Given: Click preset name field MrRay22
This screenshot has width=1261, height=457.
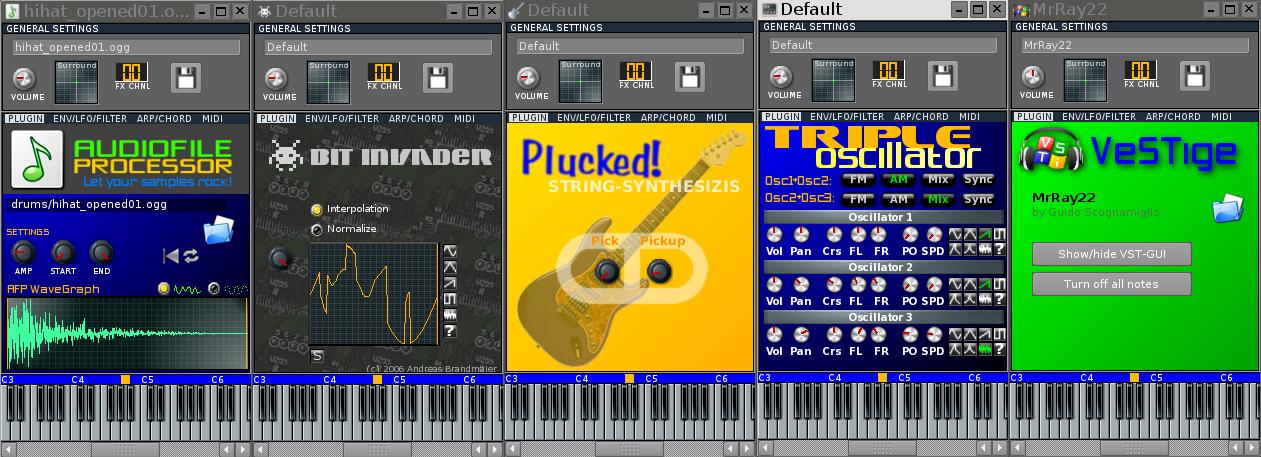Looking at the screenshot, I should pos(1134,45).
